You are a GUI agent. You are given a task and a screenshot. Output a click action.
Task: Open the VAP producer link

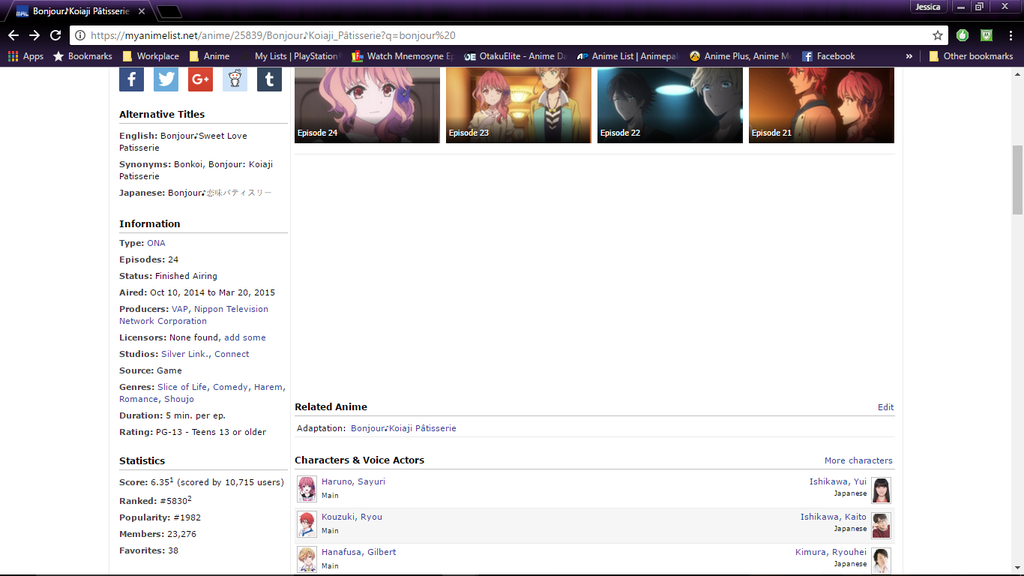click(x=180, y=309)
